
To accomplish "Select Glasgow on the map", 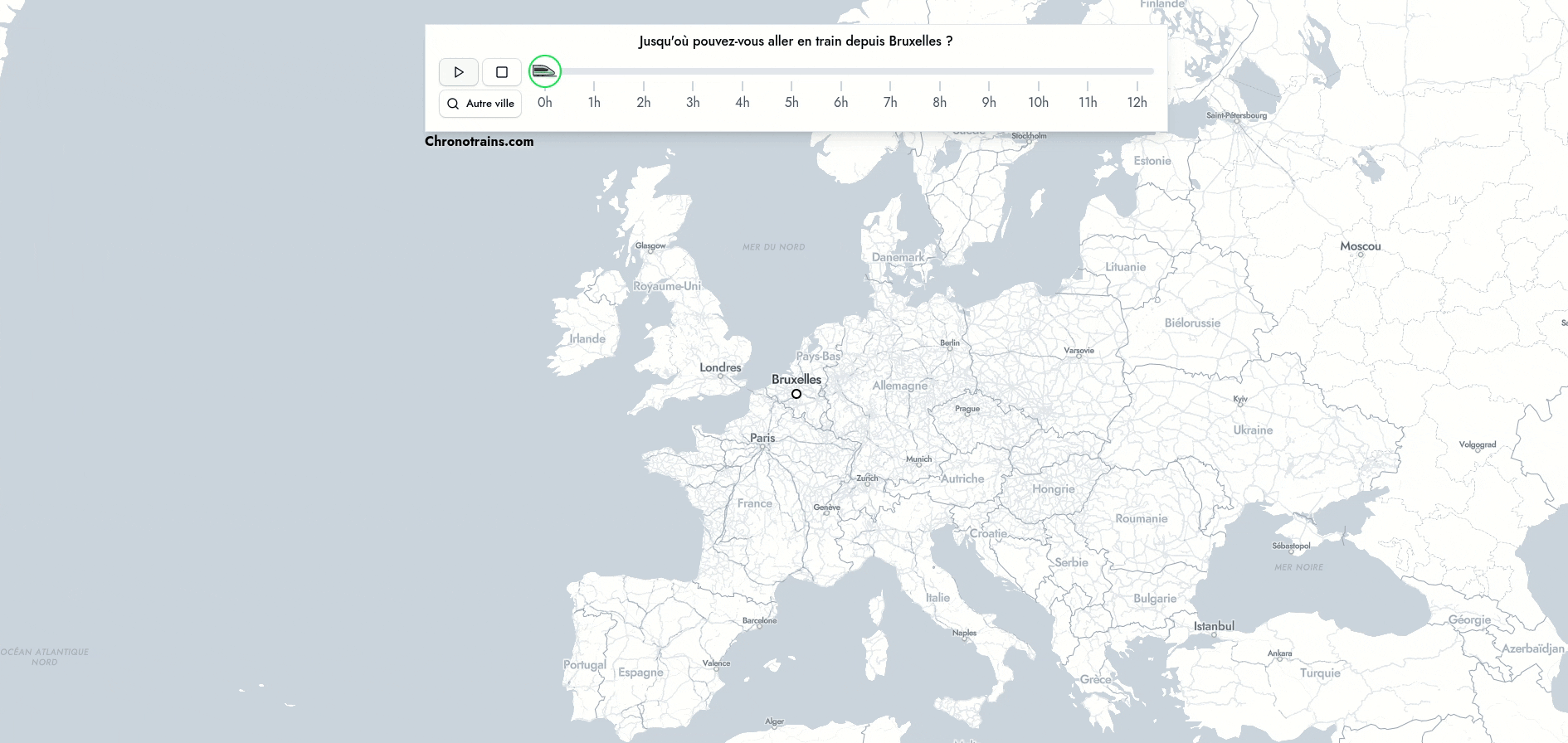I will coord(650,246).
